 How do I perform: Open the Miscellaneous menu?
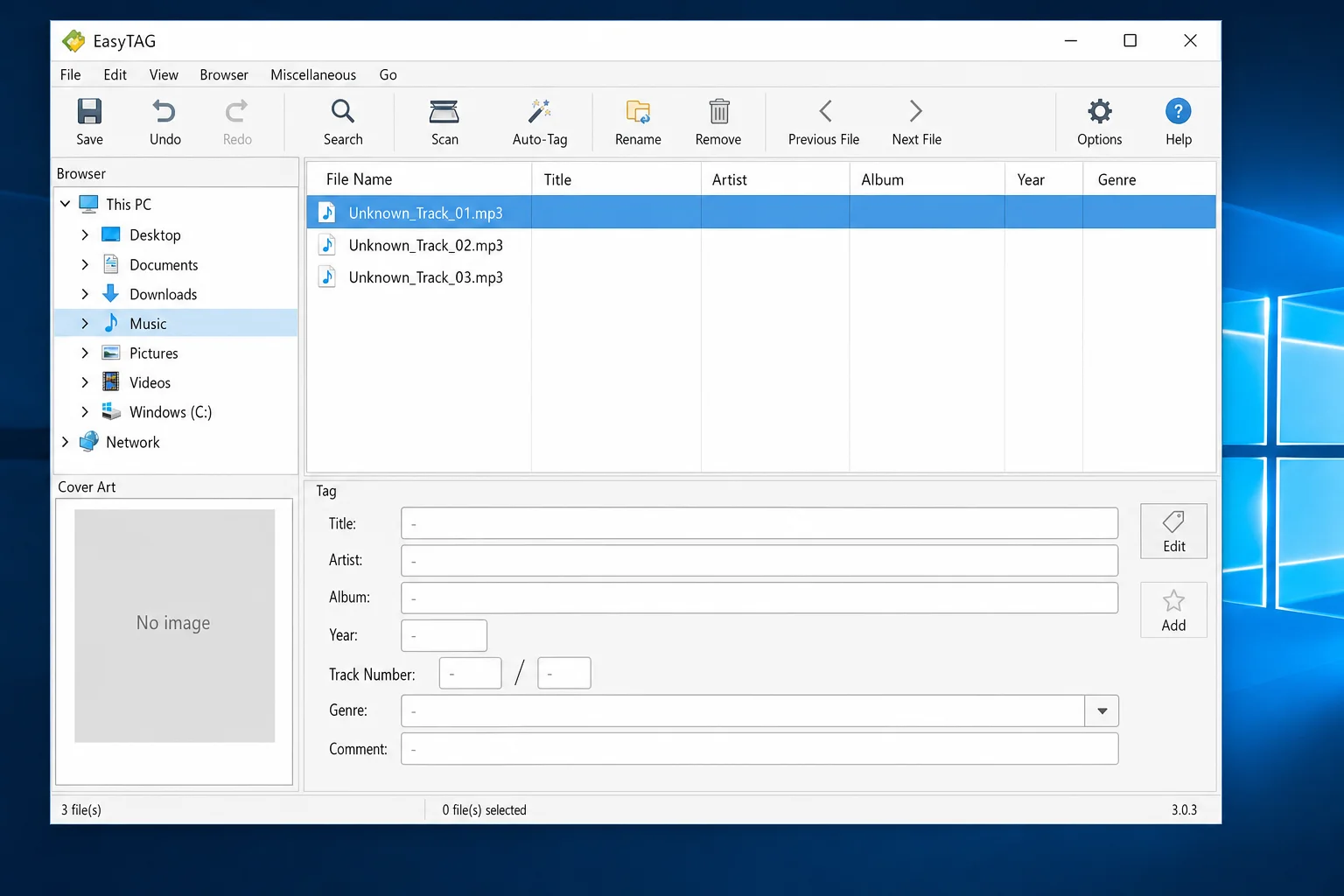[x=313, y=75]
